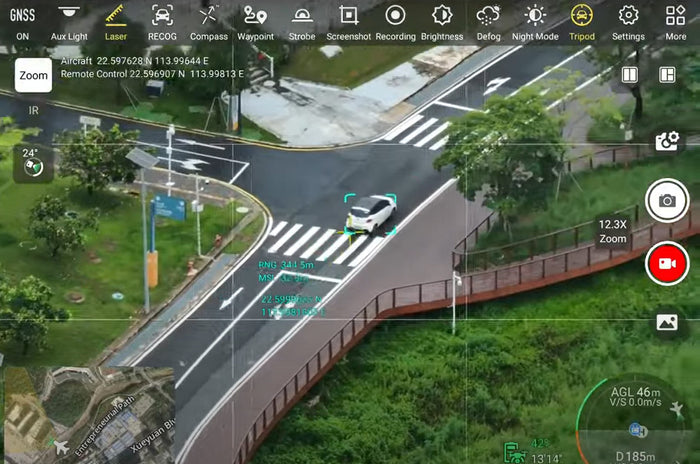Viewport: 700px width, 464px height.
Task: Switch on Night Mode
Action: coord(535,20)
